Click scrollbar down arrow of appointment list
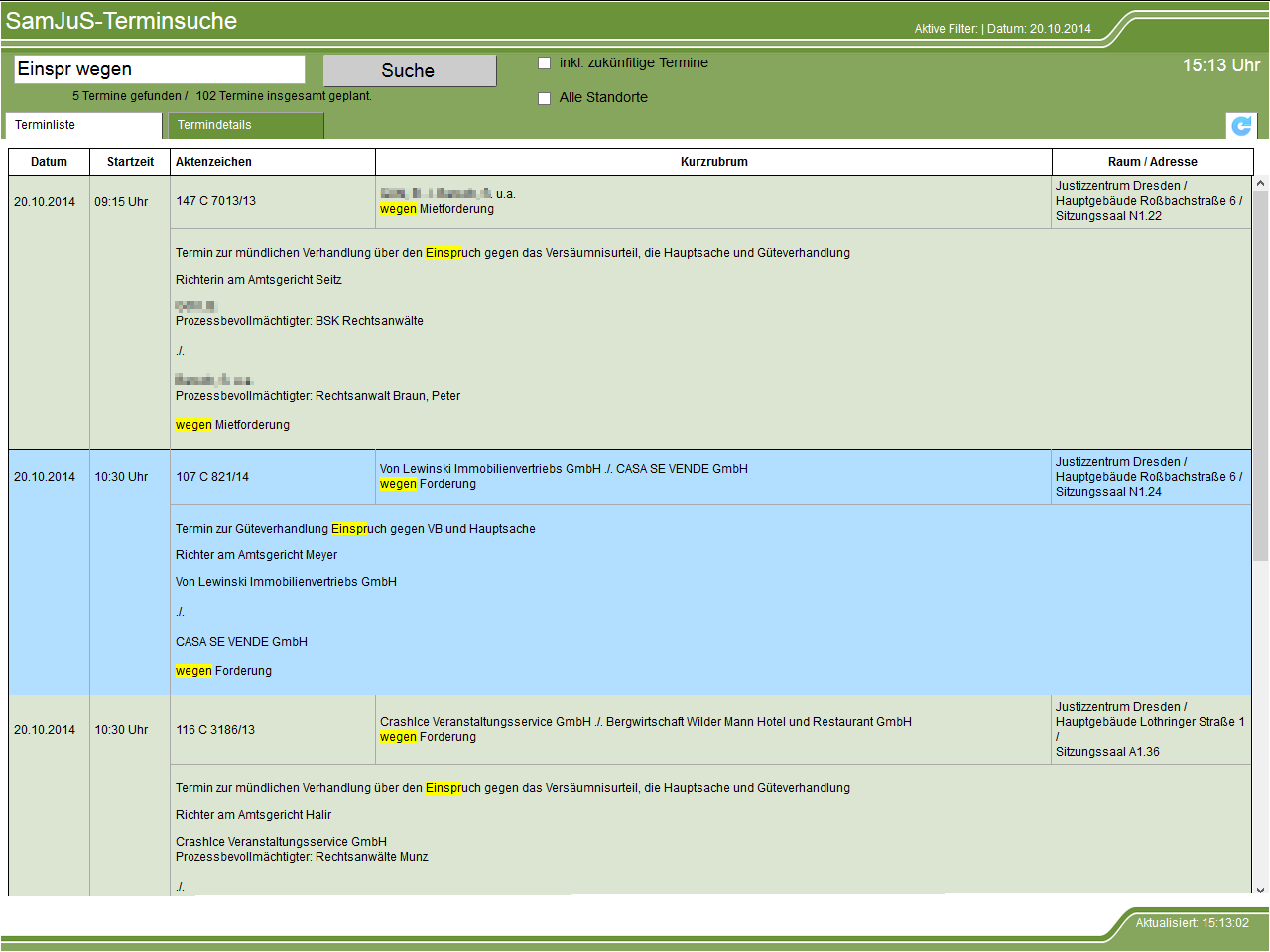Viewport: 1270px width, 952px height. point(1260,890)
